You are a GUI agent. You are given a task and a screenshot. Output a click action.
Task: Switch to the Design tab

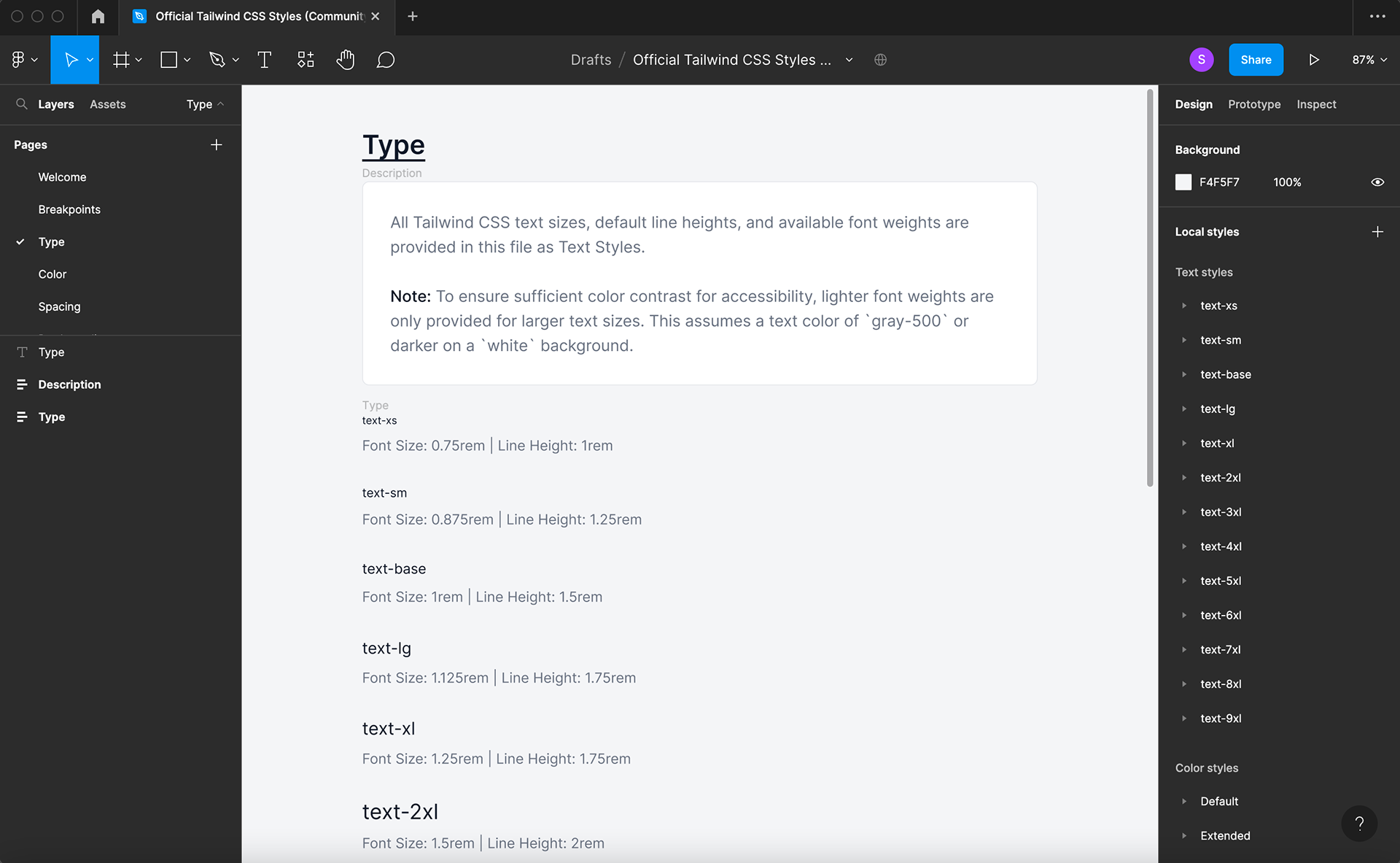tap(1194, 104)
